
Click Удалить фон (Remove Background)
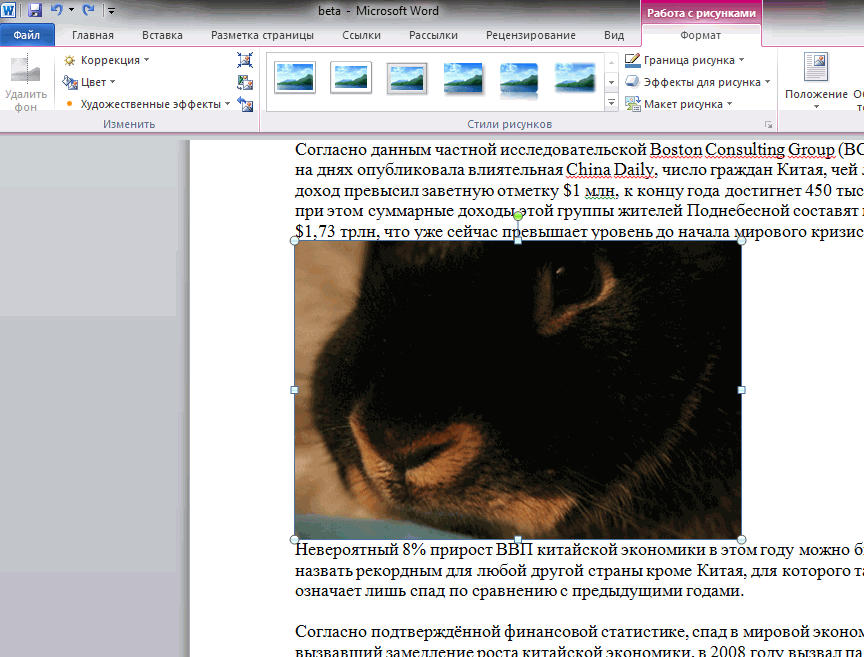[25, 84]
